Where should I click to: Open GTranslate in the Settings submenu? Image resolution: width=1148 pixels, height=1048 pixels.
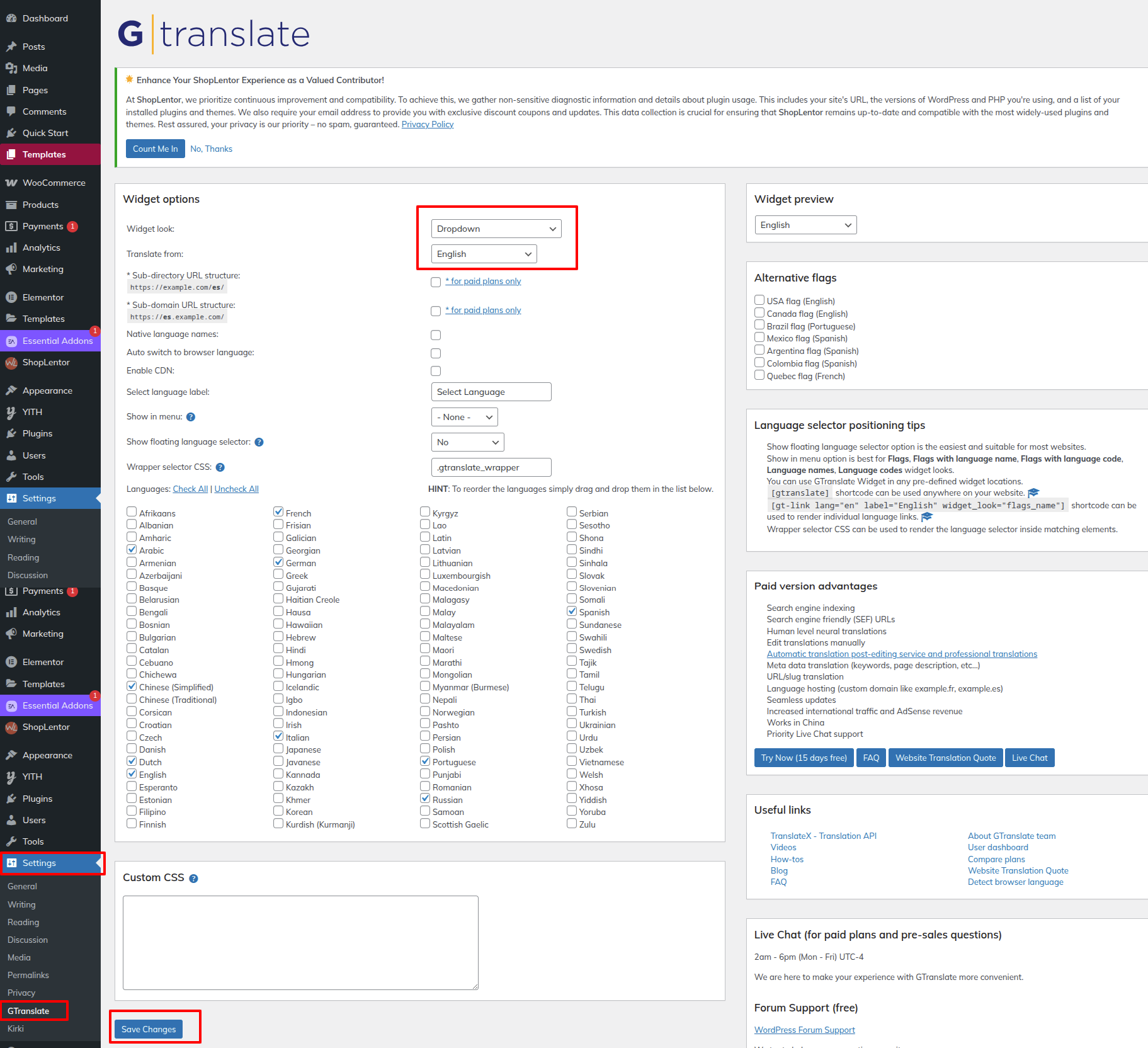click(x=28, y=1011)
